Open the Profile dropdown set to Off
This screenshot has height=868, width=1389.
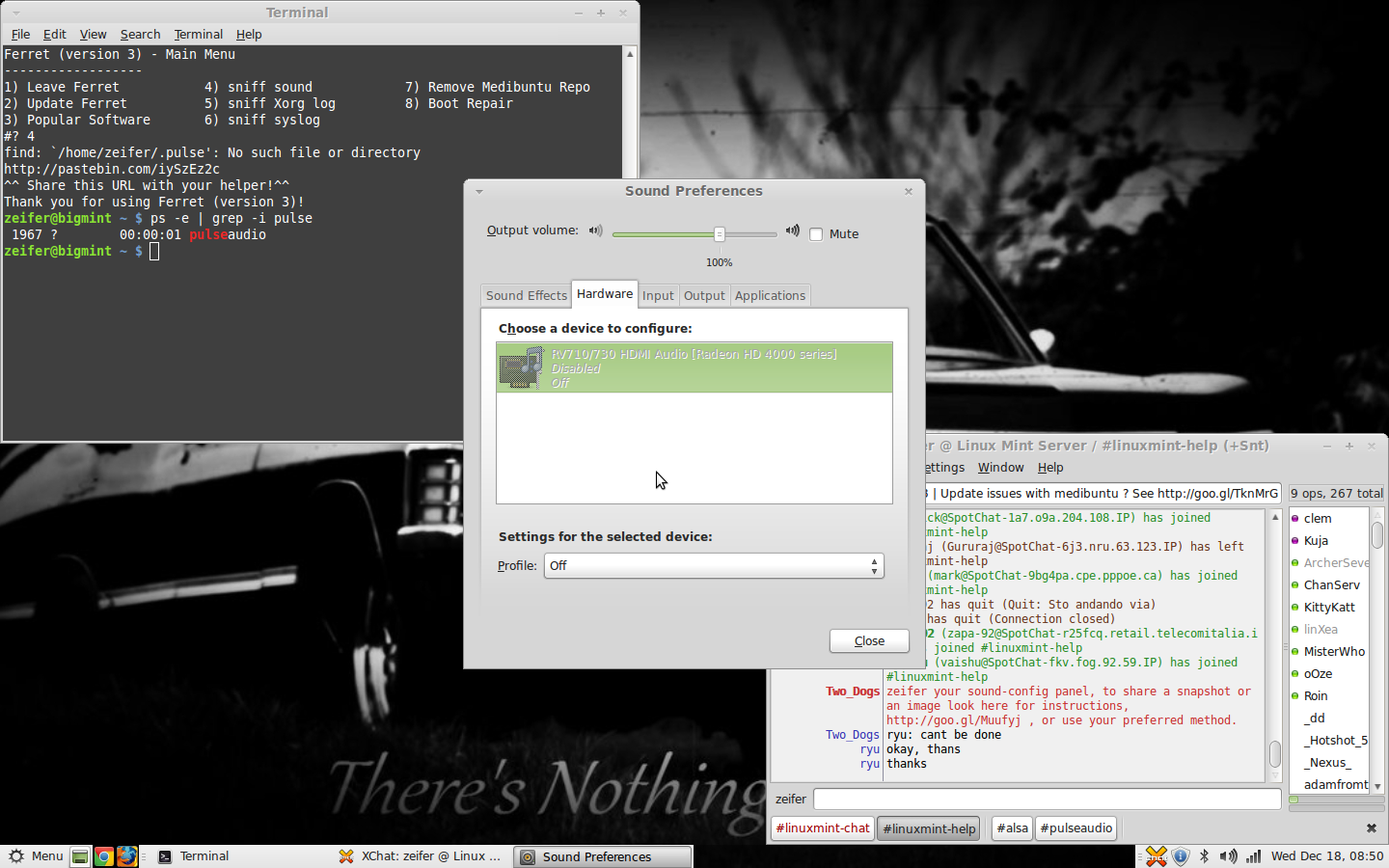pyautogui.click(x=714, y=565)
